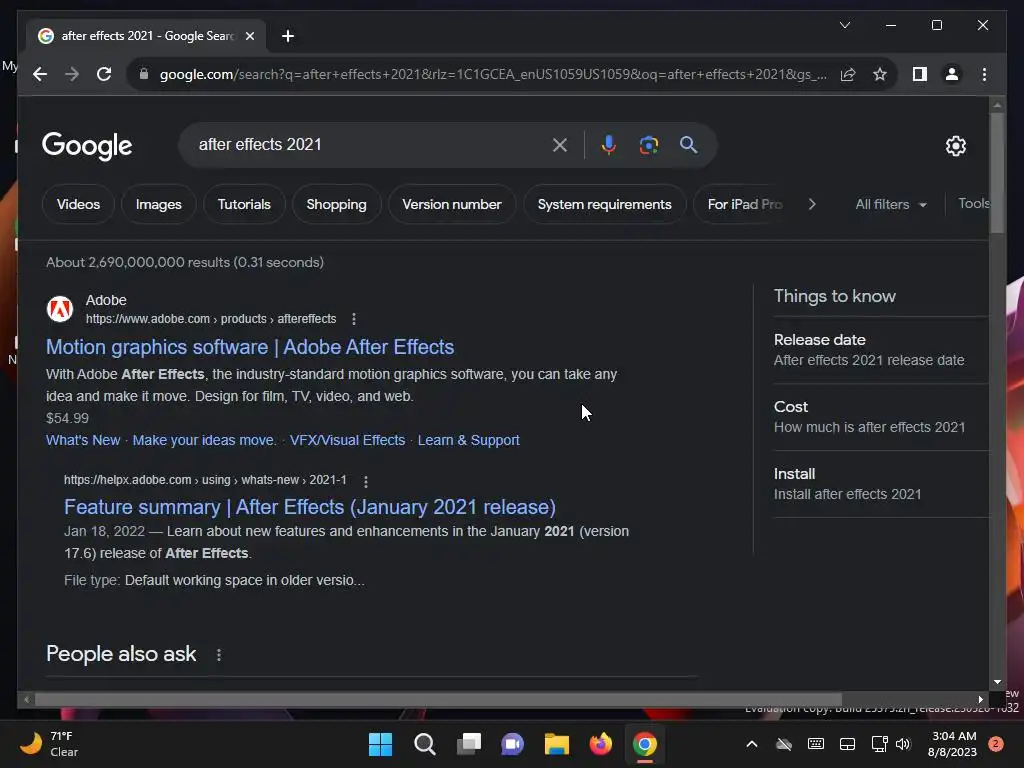Open Adobe result favicon
1024x768 pixels.
(60, 309)
